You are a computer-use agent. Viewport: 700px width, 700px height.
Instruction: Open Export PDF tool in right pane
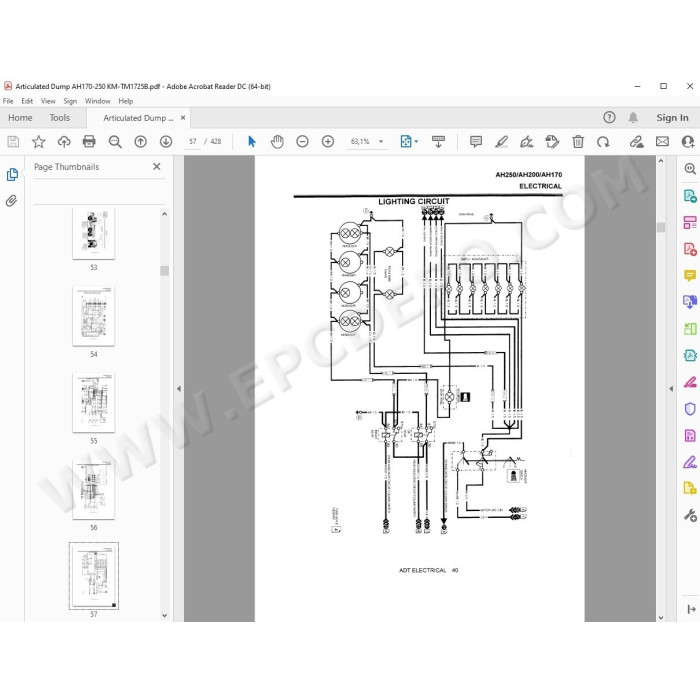point(690,196)
